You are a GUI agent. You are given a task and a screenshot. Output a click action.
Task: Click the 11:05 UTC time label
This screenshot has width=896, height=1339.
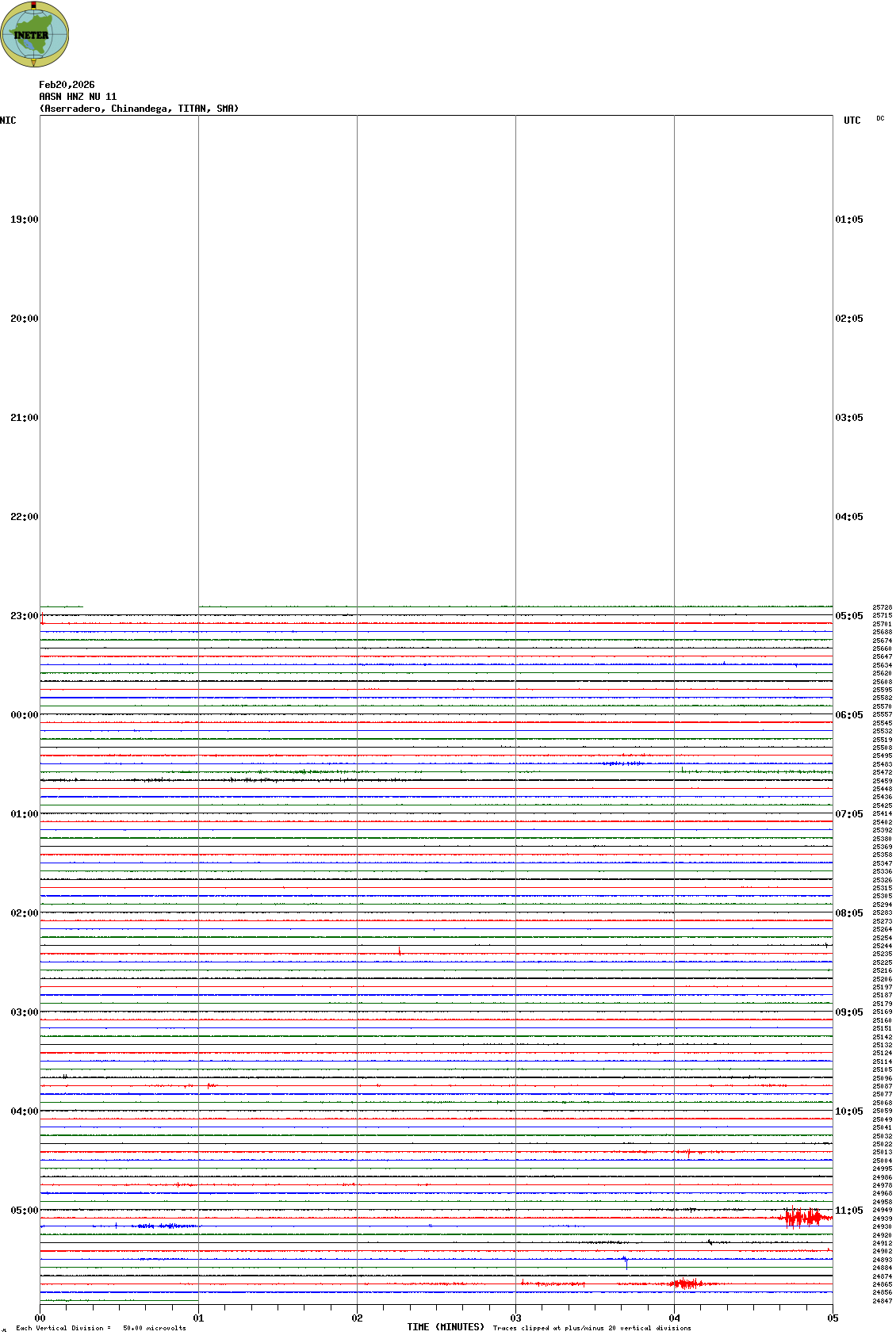[x=848, y=1211]
